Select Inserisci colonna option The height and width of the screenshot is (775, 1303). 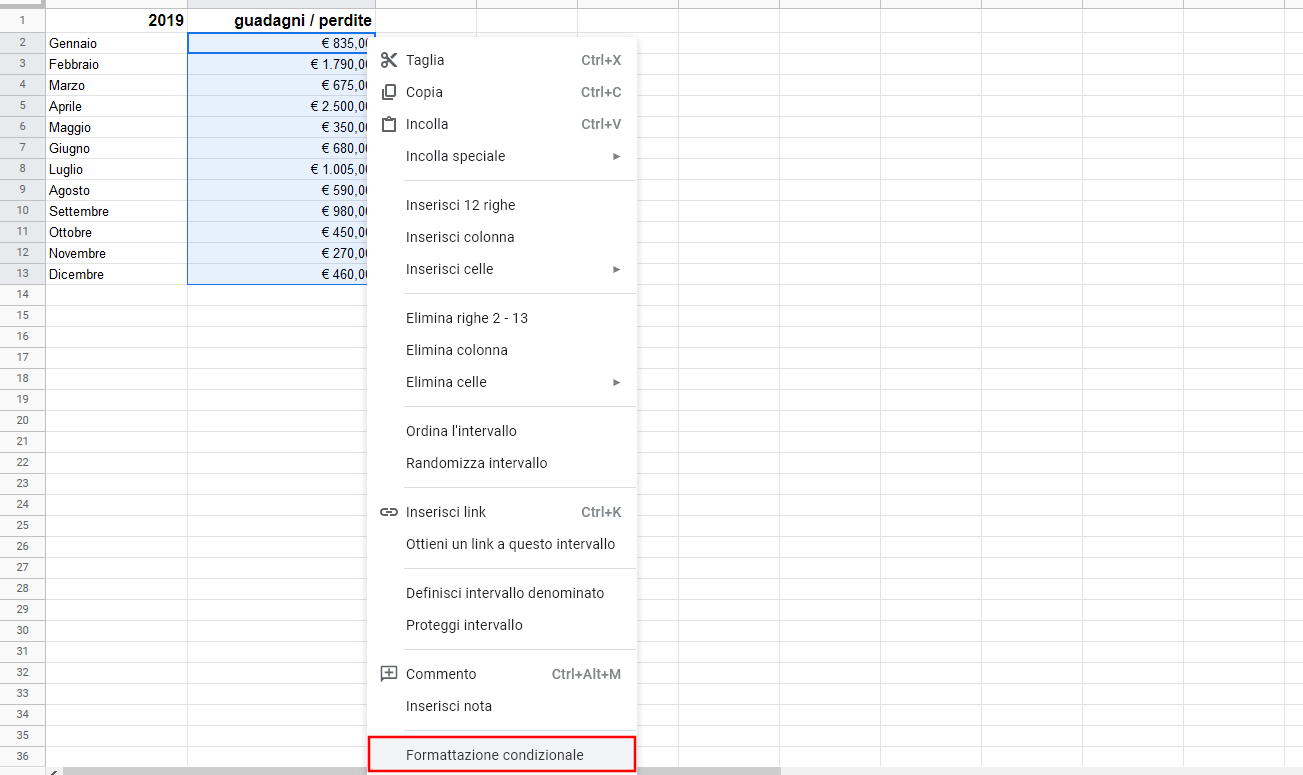460,237
